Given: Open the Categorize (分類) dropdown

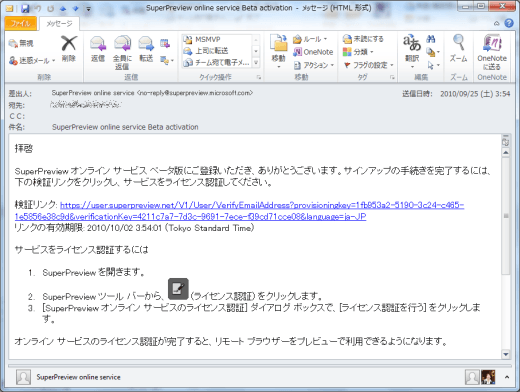Looking at the screenshot, I should click(x=358, y=52).
